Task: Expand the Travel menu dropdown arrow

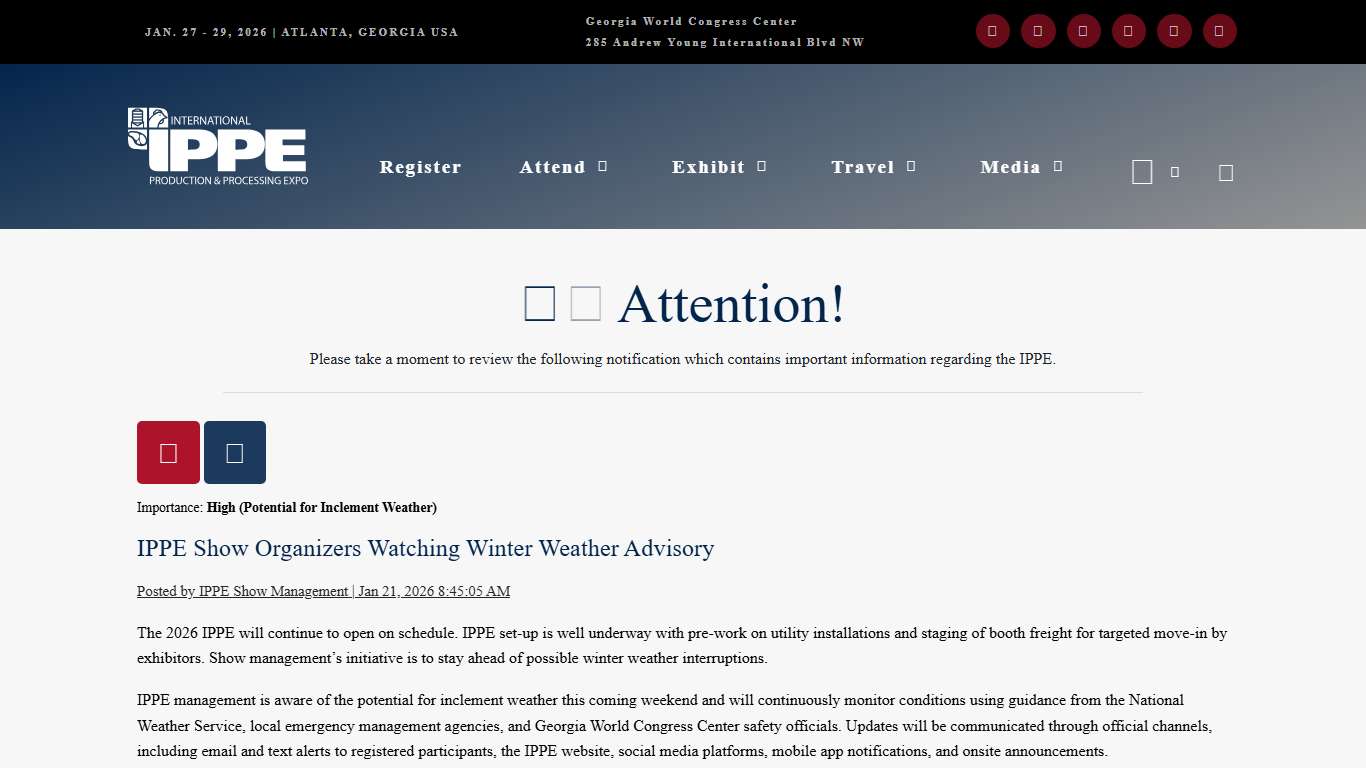Action: point(911,167)
